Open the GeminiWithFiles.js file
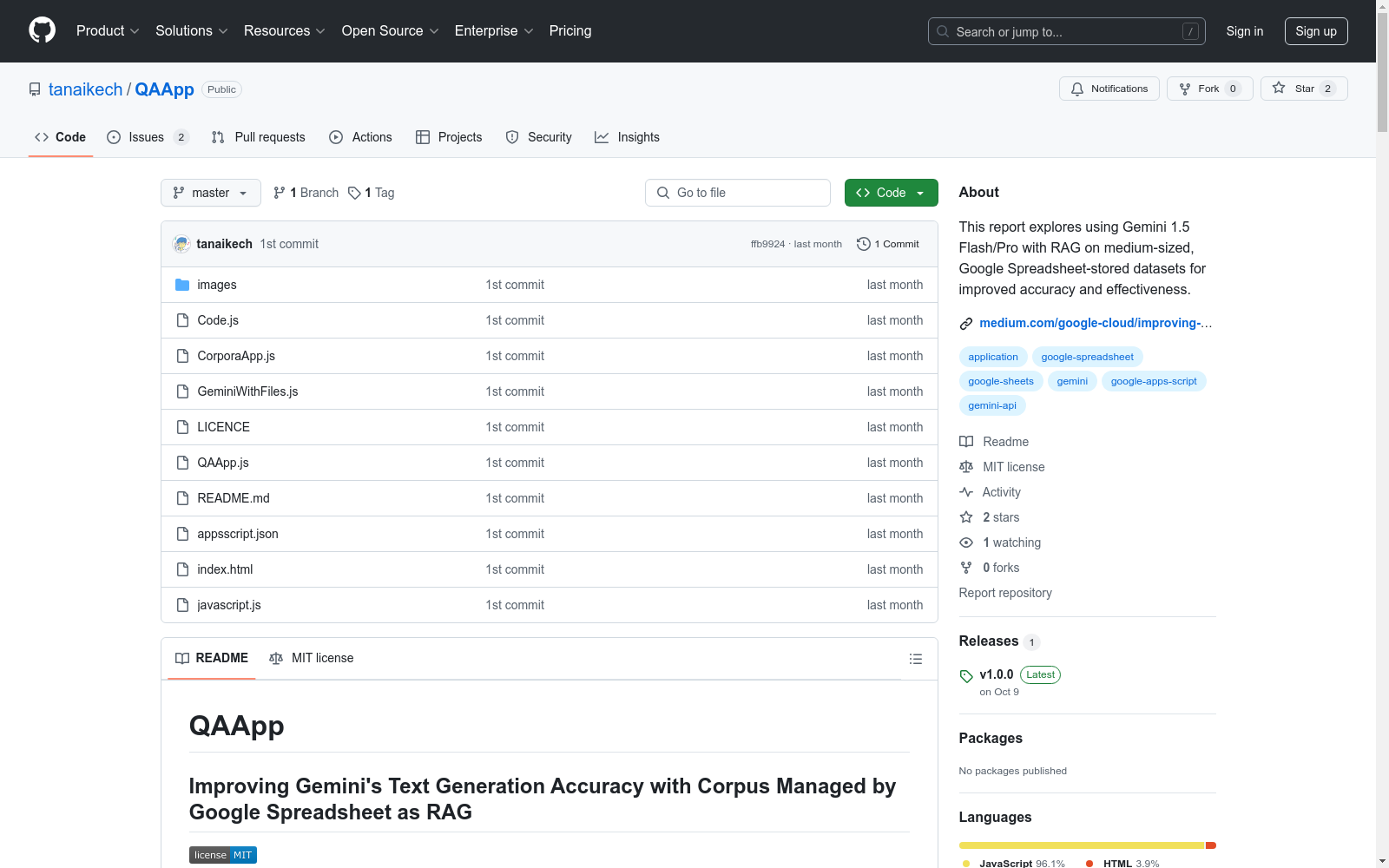Screen dimensions: 1389x868 (247, 391)
